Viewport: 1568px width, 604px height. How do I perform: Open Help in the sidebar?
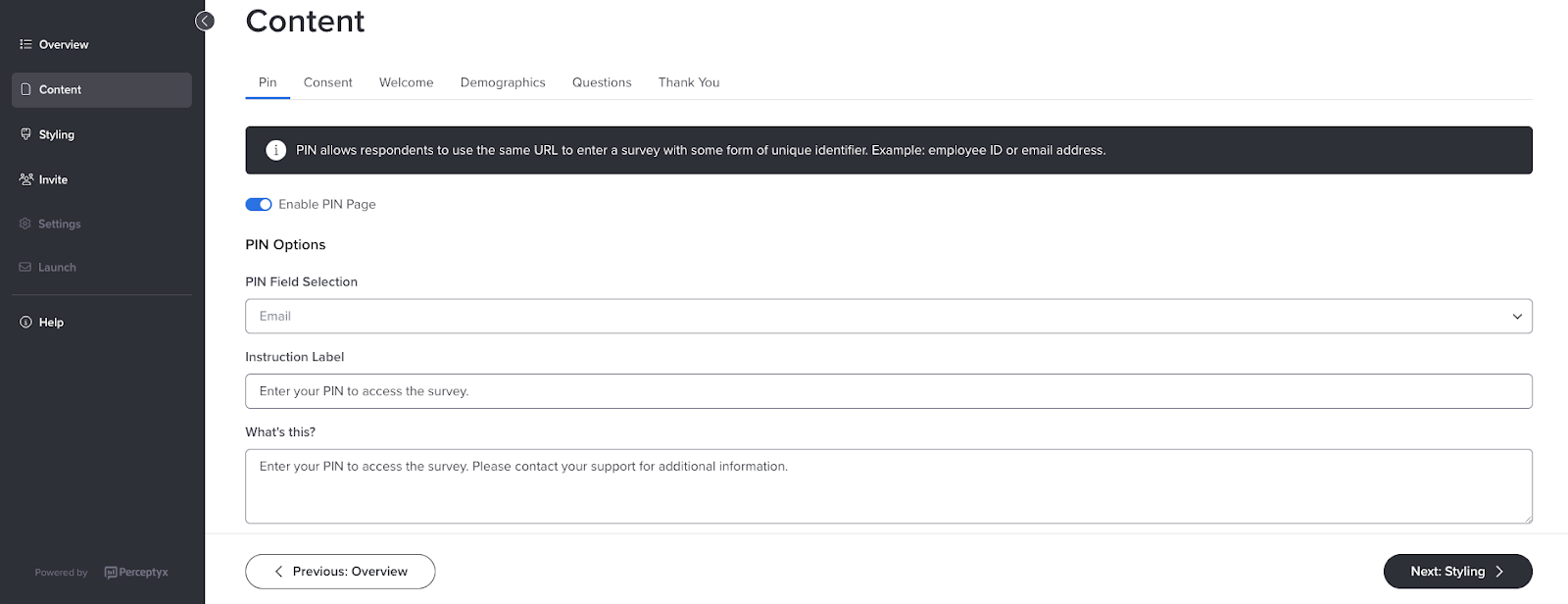click(x=102, y=322)
